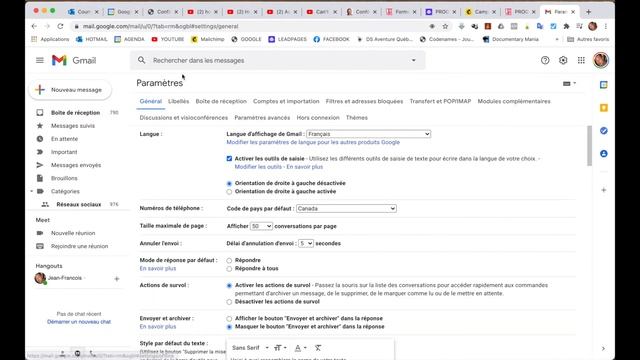The image size is (640, 360).
Task: Select Masquer le bouton Envoyer et archiver
Action: 229,327
